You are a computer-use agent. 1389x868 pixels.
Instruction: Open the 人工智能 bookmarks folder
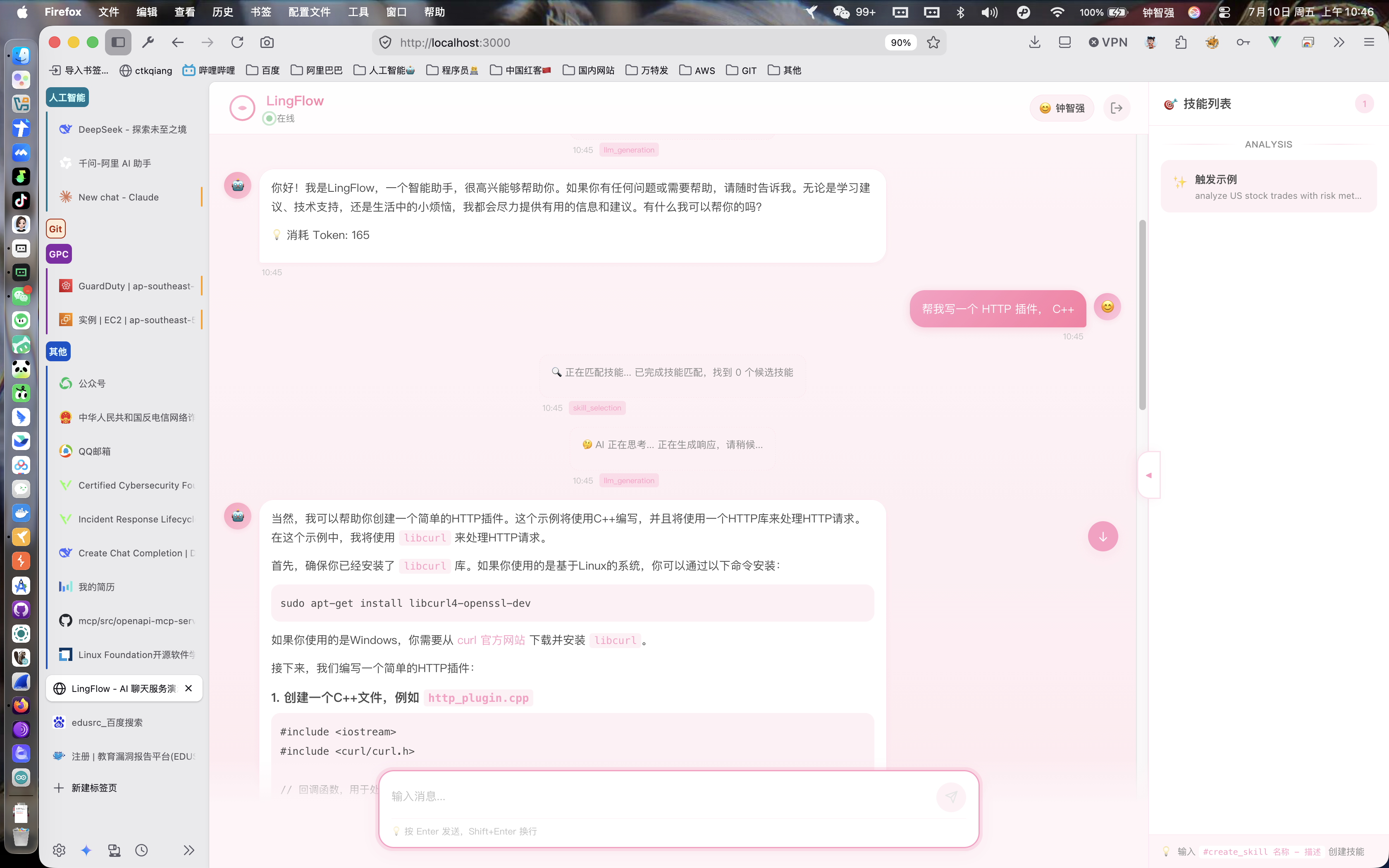tap(384, 70)
